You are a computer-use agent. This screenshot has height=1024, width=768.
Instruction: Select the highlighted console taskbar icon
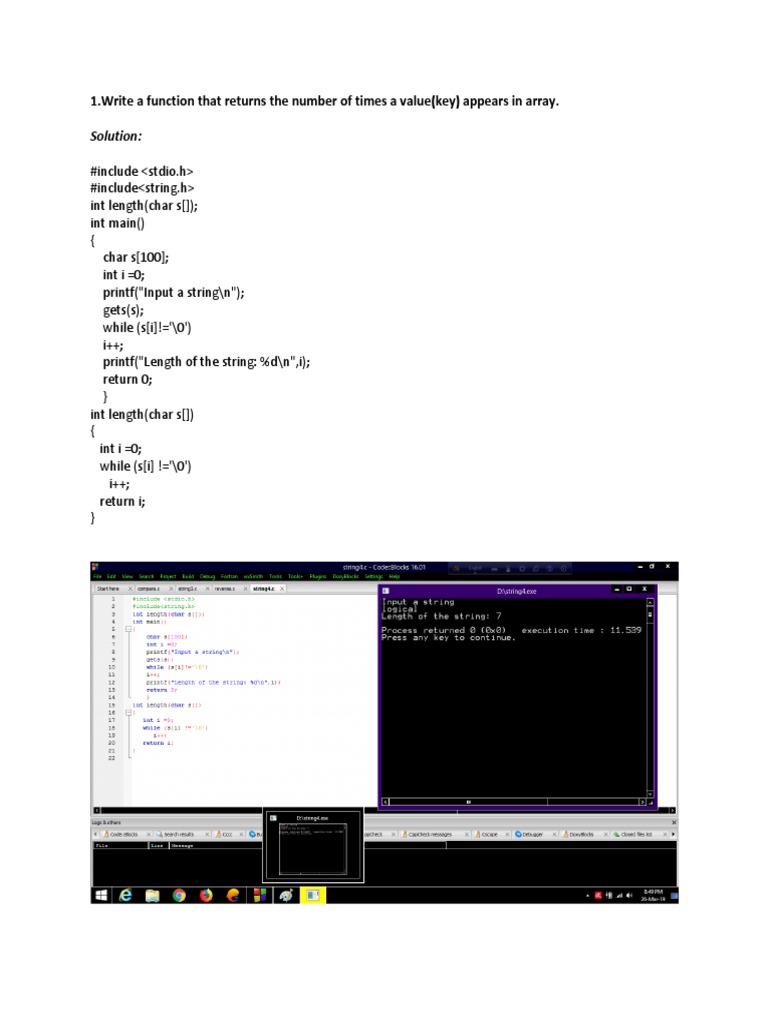point(313,895)
